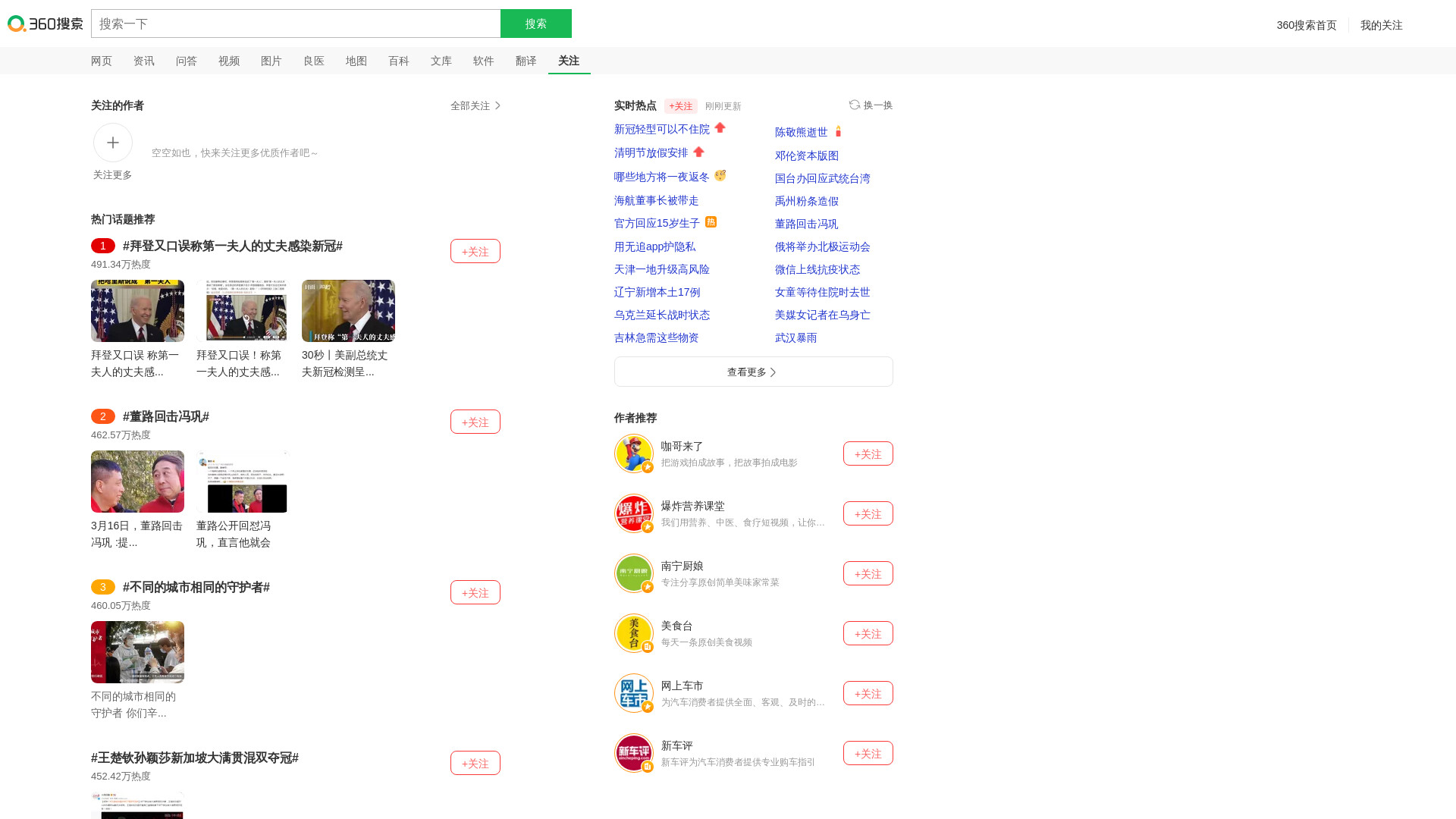Click red up-arrow beside 新冠轻型可以不住院

point(720,127)
